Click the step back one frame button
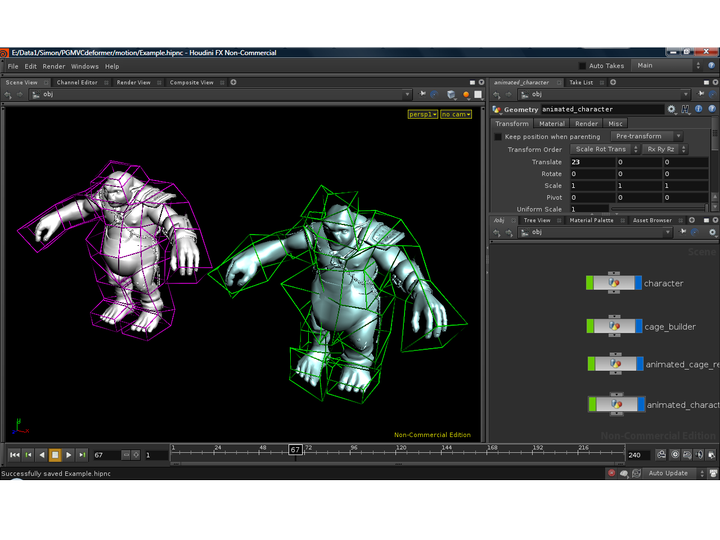 (x=28, y=455)
